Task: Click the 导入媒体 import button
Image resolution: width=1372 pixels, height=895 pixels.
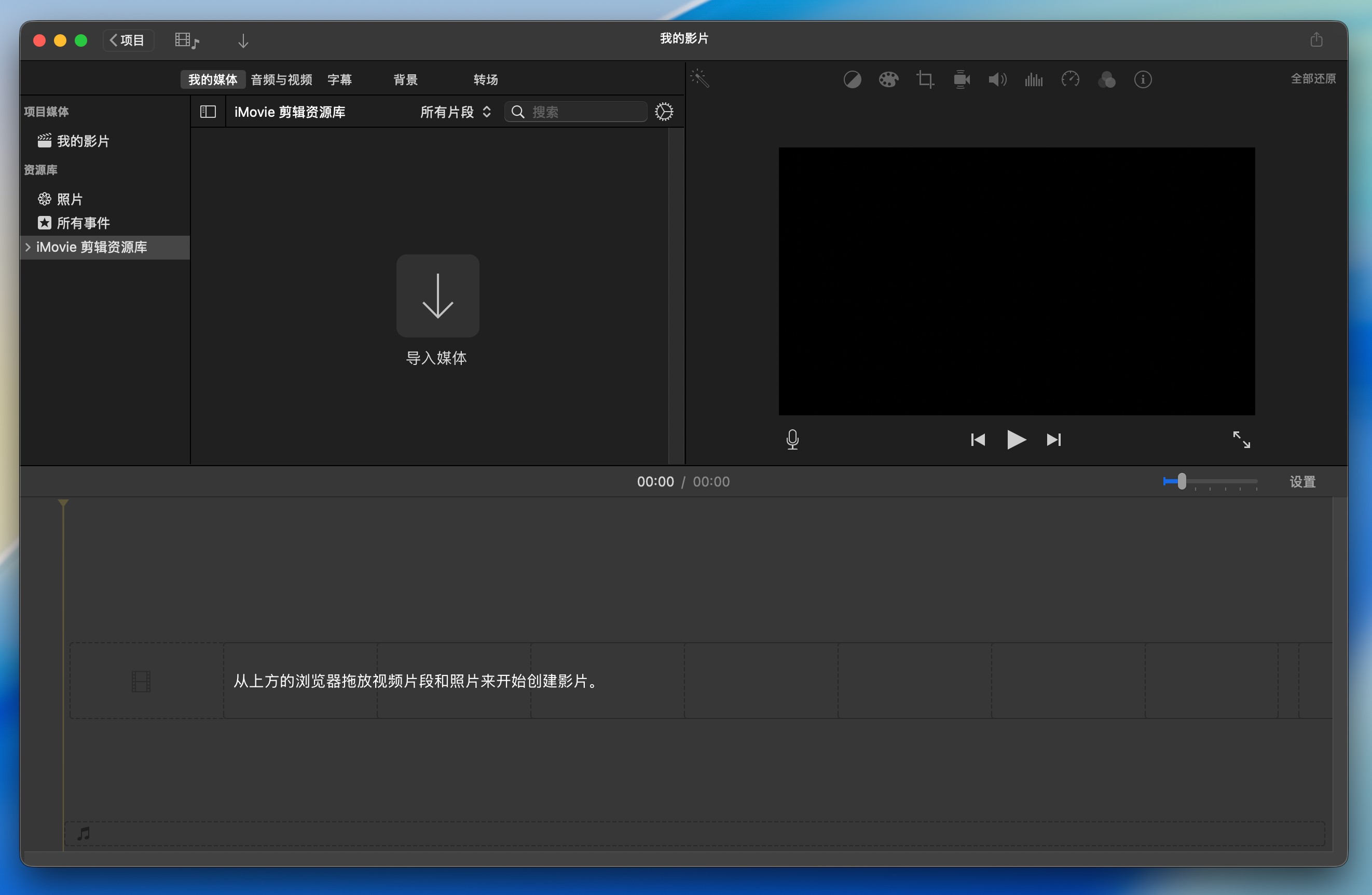Action: (x=437, y=296)
